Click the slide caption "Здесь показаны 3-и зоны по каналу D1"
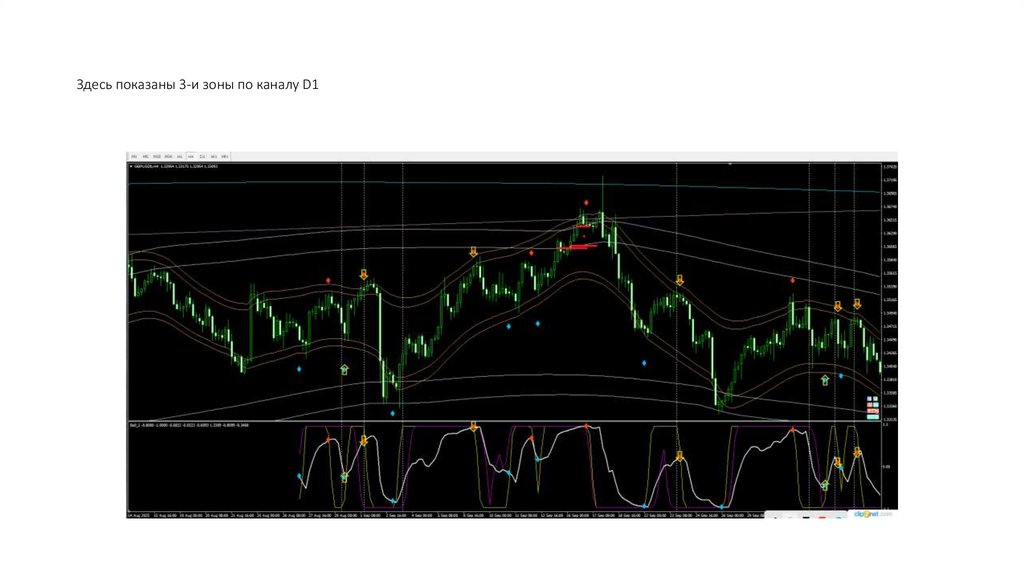This screenshot has height=574, width=1024. (x=197, y=85)
